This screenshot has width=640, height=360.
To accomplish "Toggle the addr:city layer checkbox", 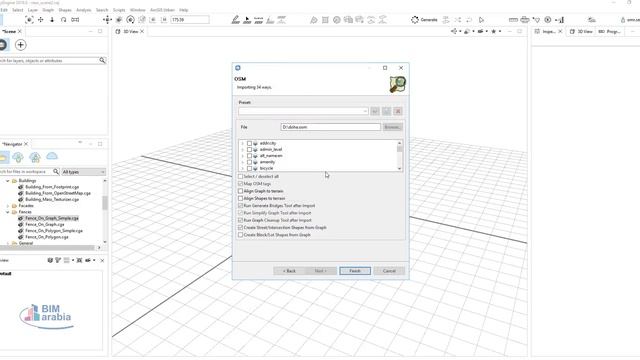I will [249, 143].
